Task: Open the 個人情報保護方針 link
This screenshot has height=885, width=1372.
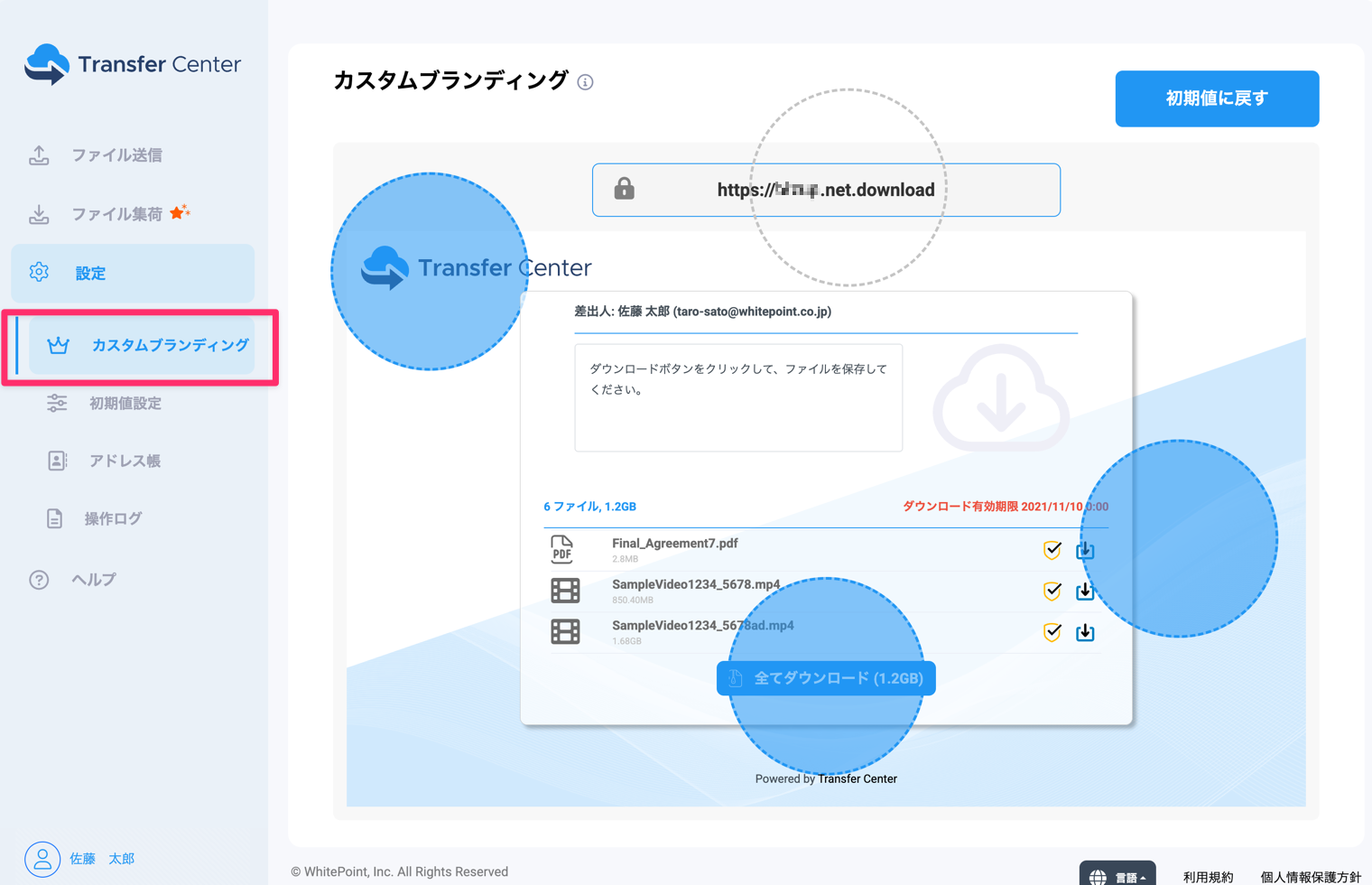Action: click(x=1311, y=877)
